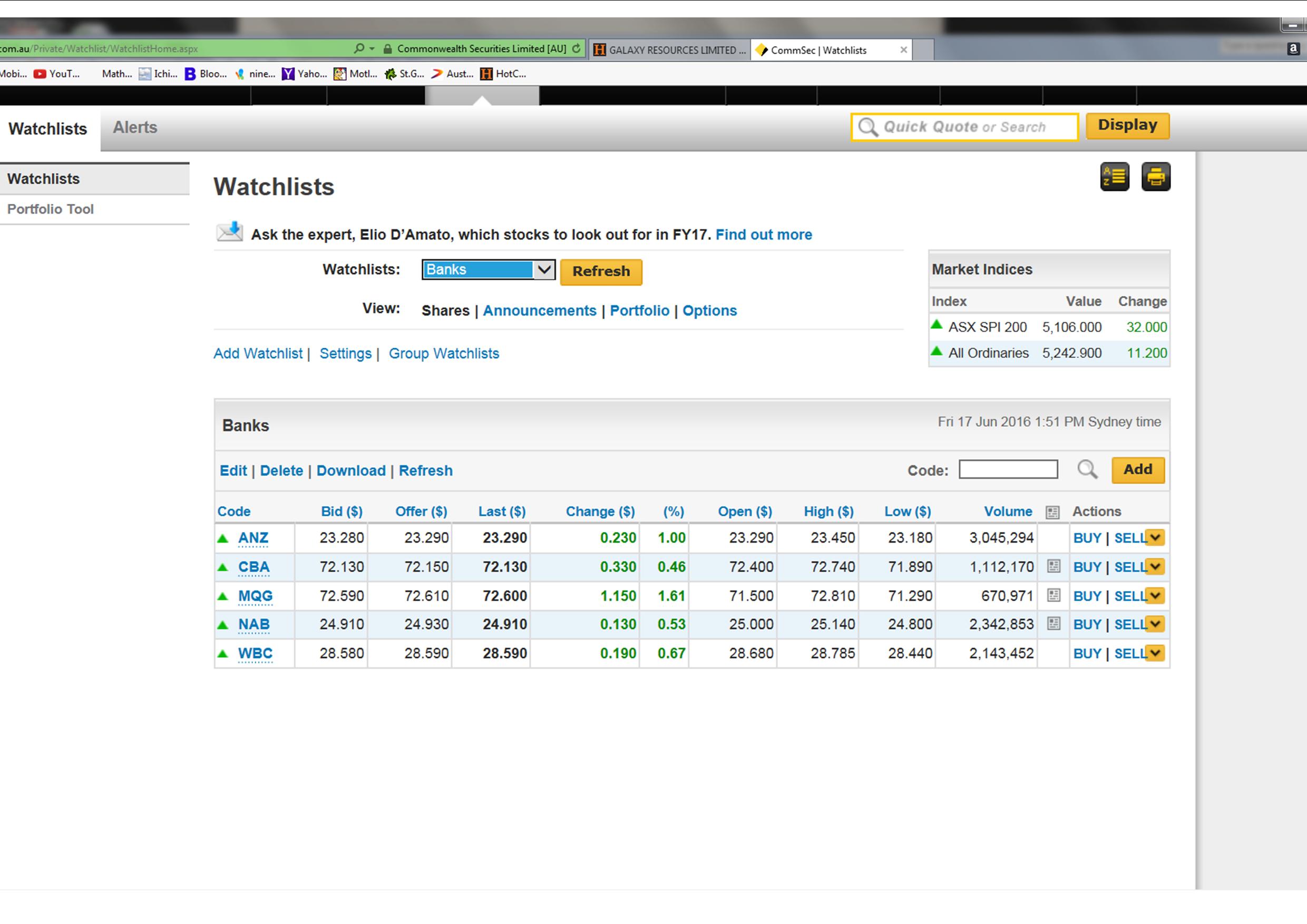The image size is (1307, 924).
Task: Click the Refresh link in Banks panel
Action: [425, 470]
